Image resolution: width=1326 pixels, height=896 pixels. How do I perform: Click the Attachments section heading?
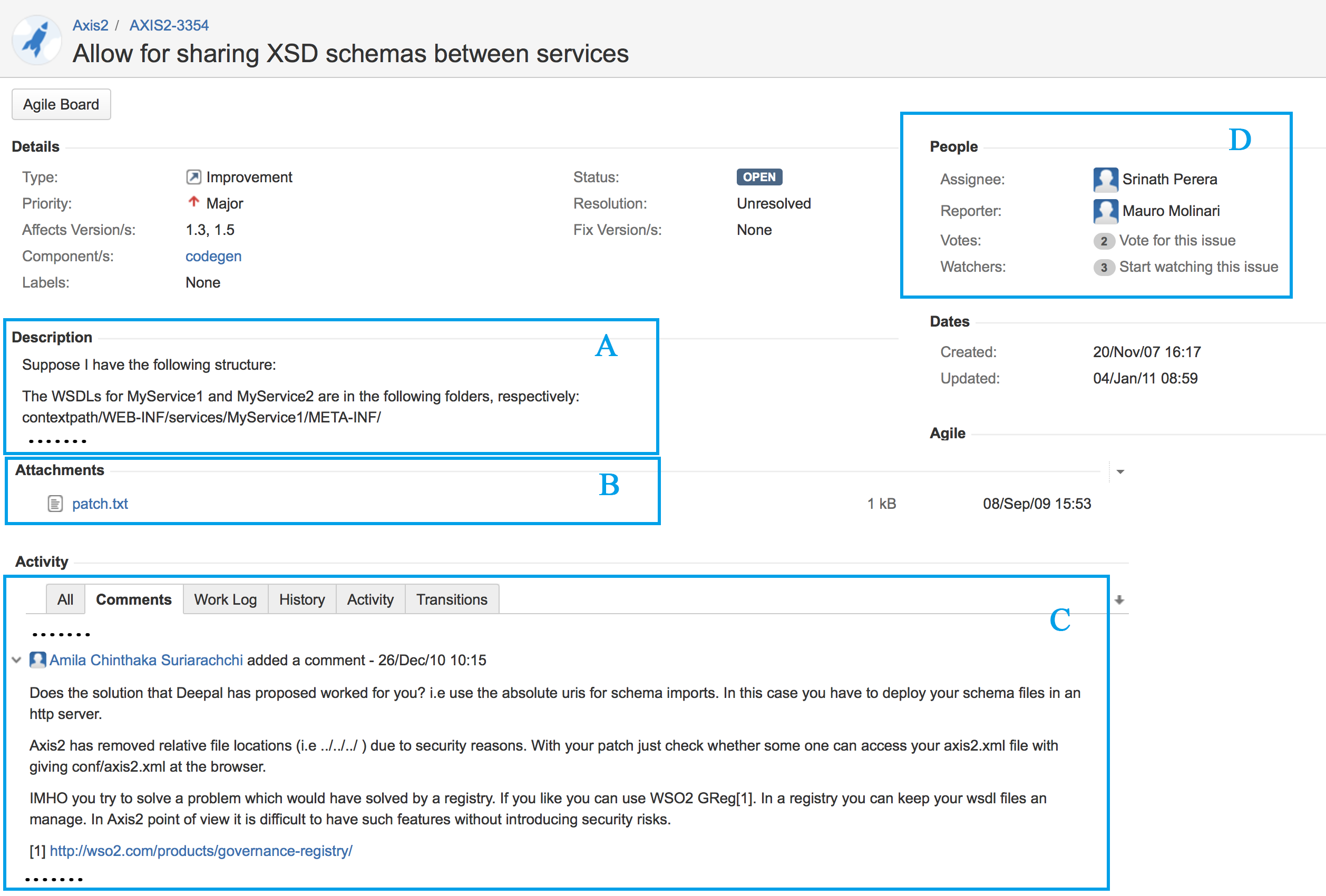[60, 470]
